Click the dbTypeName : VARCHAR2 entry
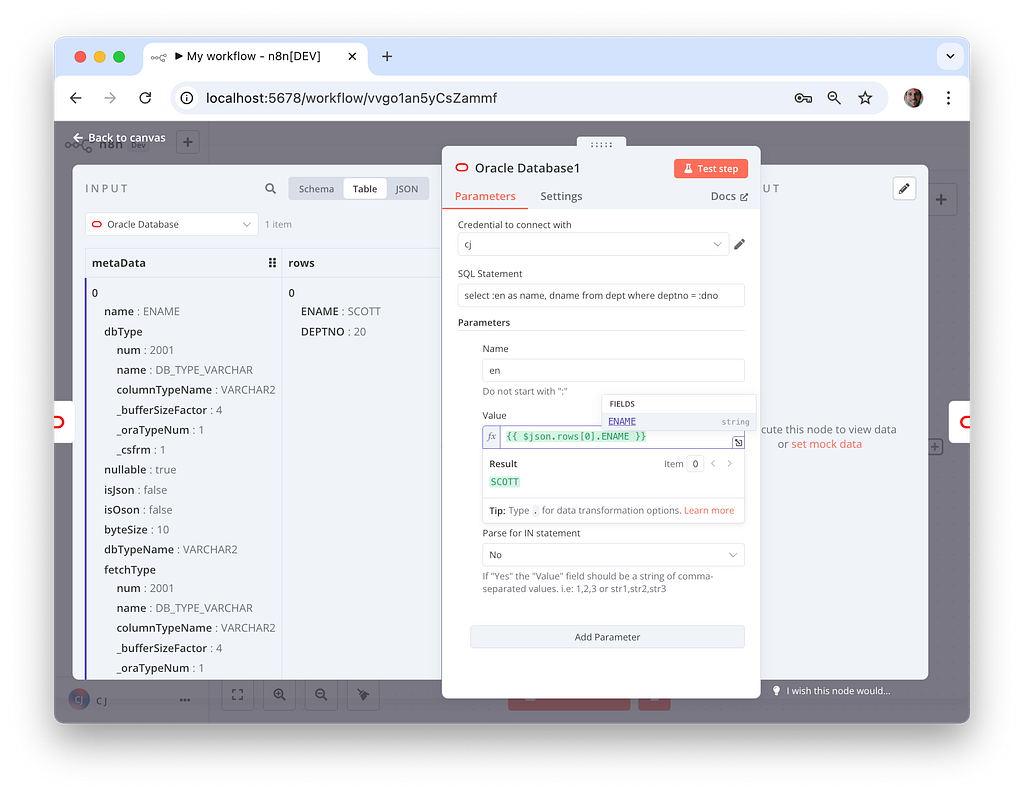 pyautogui.click(x=170, y=549)
